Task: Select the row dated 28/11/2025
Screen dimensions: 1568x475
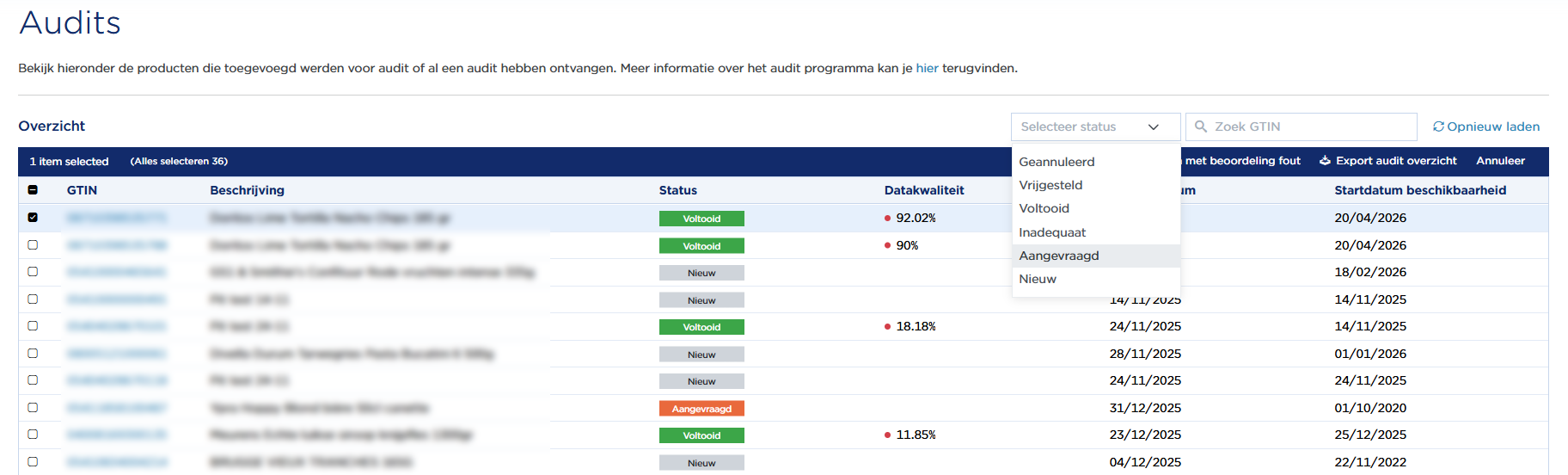Action: 33,354
